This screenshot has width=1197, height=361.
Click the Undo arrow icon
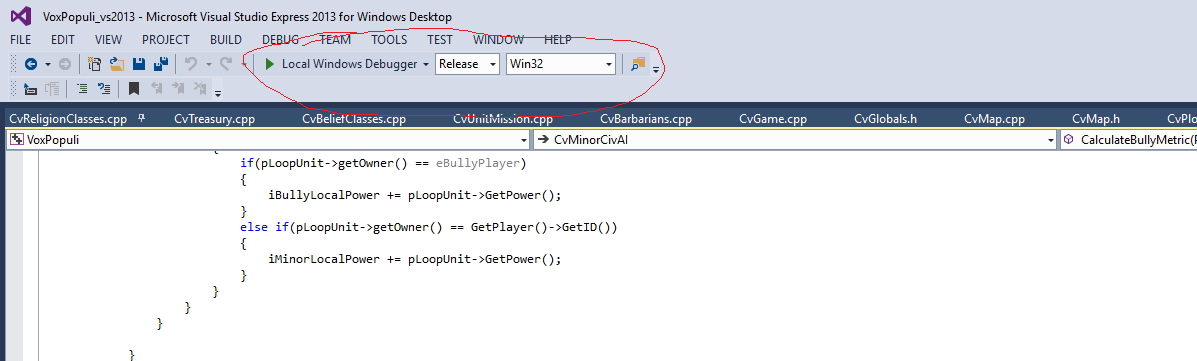point(191,64)
